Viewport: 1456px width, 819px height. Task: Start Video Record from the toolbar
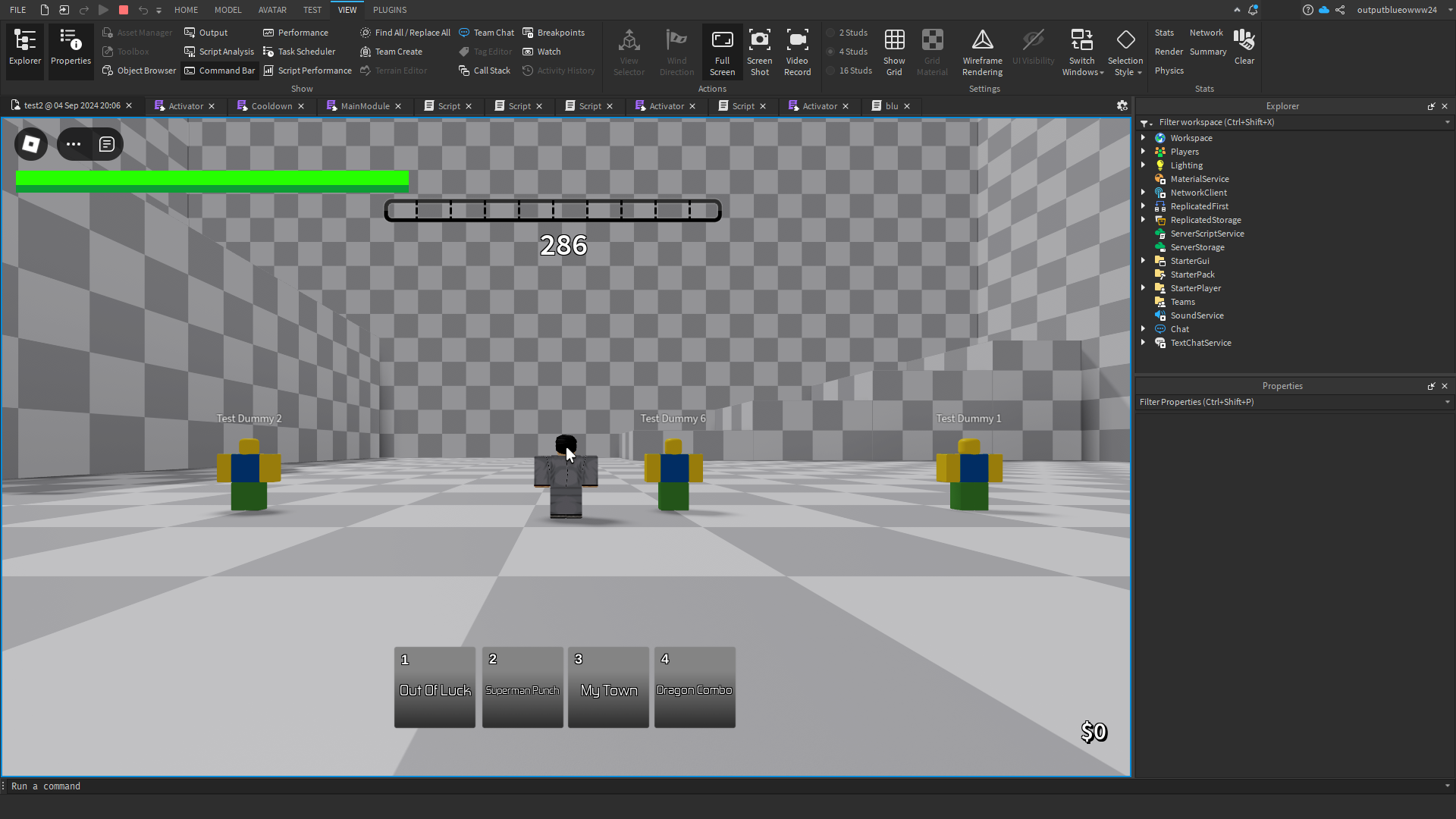[797, 42]
